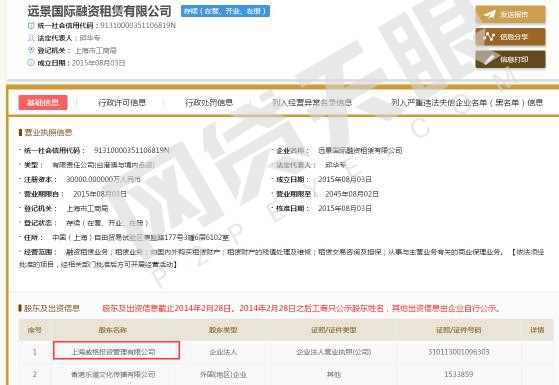Image resolution: width=559 pixels, height=385 pixels.
Task: Click the 信息分享 button
Action: tap(510, 37)
